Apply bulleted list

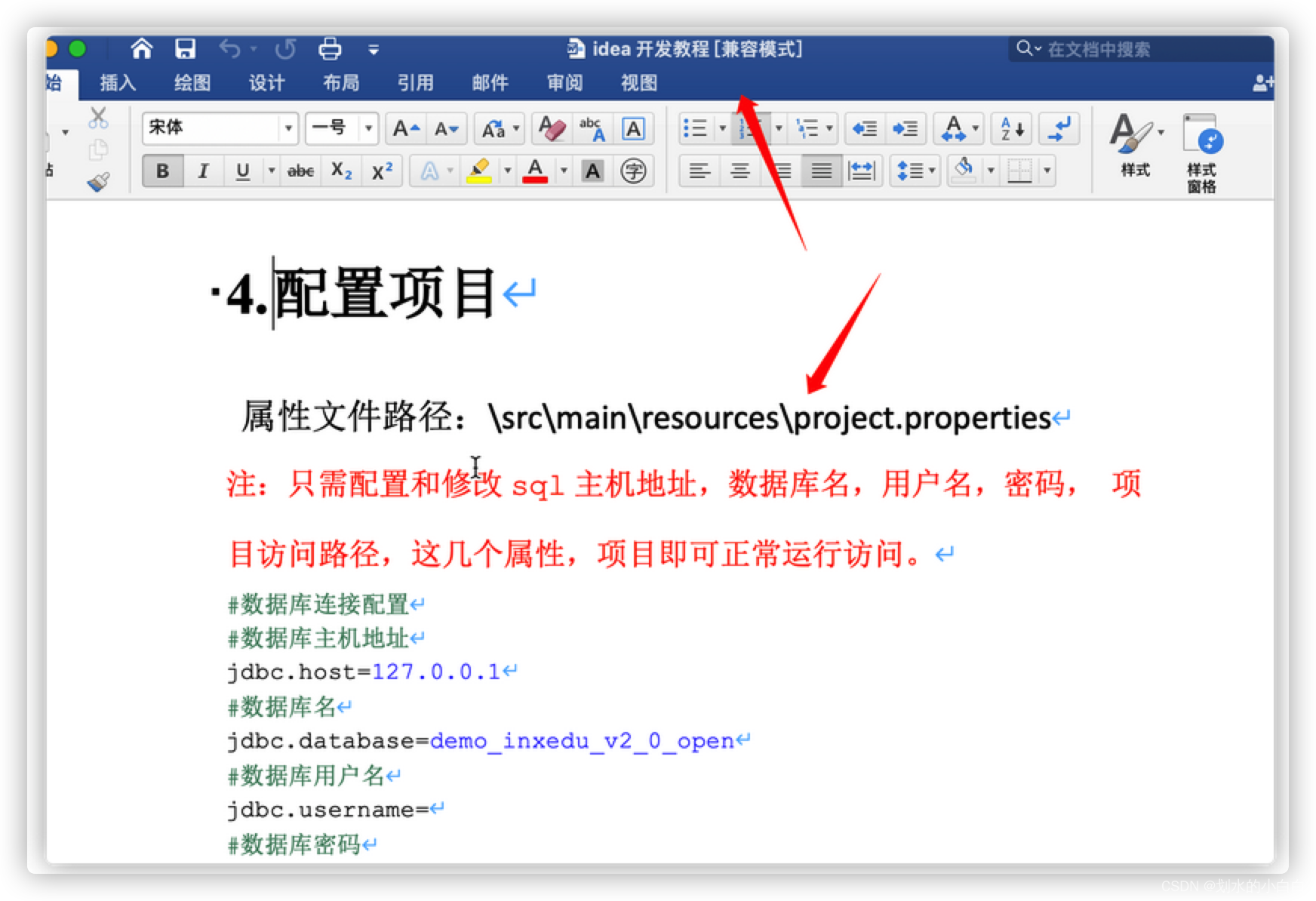tap(695, 129)
